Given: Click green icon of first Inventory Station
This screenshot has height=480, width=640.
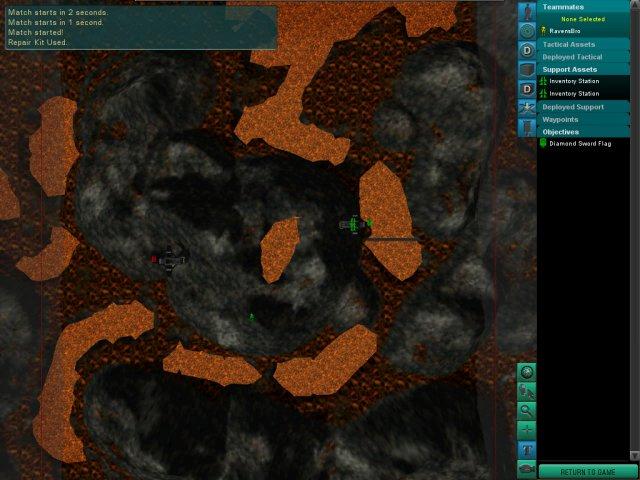Looking at the screenshot, I should pyautogui.click(x=543, y=81).
